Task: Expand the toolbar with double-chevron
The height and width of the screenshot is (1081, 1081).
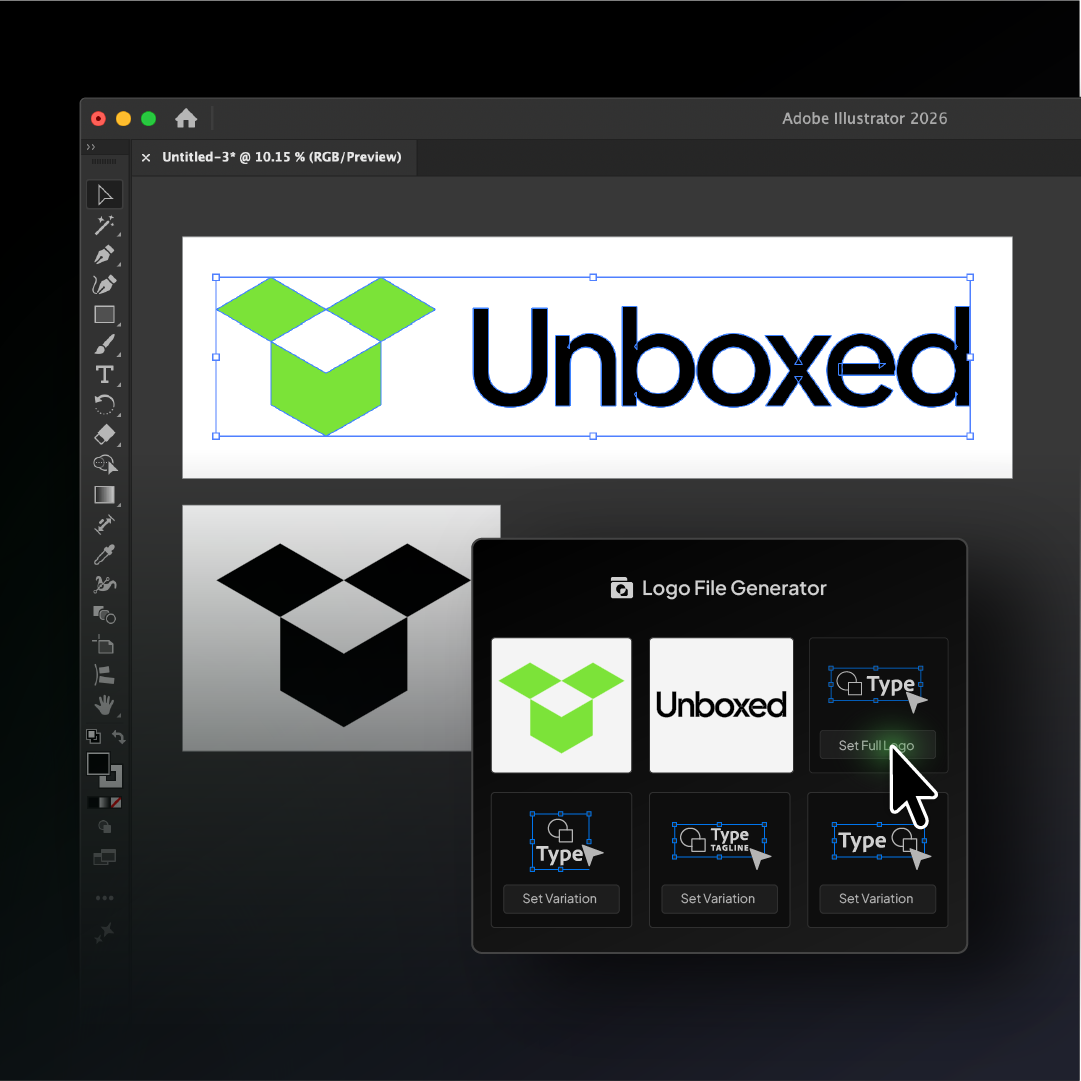Action: [x=90, y=147]
